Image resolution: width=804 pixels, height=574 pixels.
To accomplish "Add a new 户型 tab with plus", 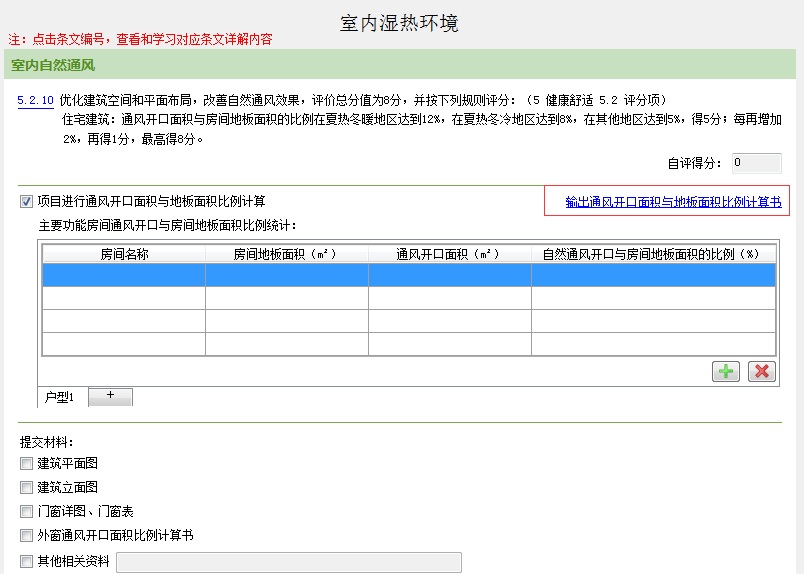I will point(110,396).
